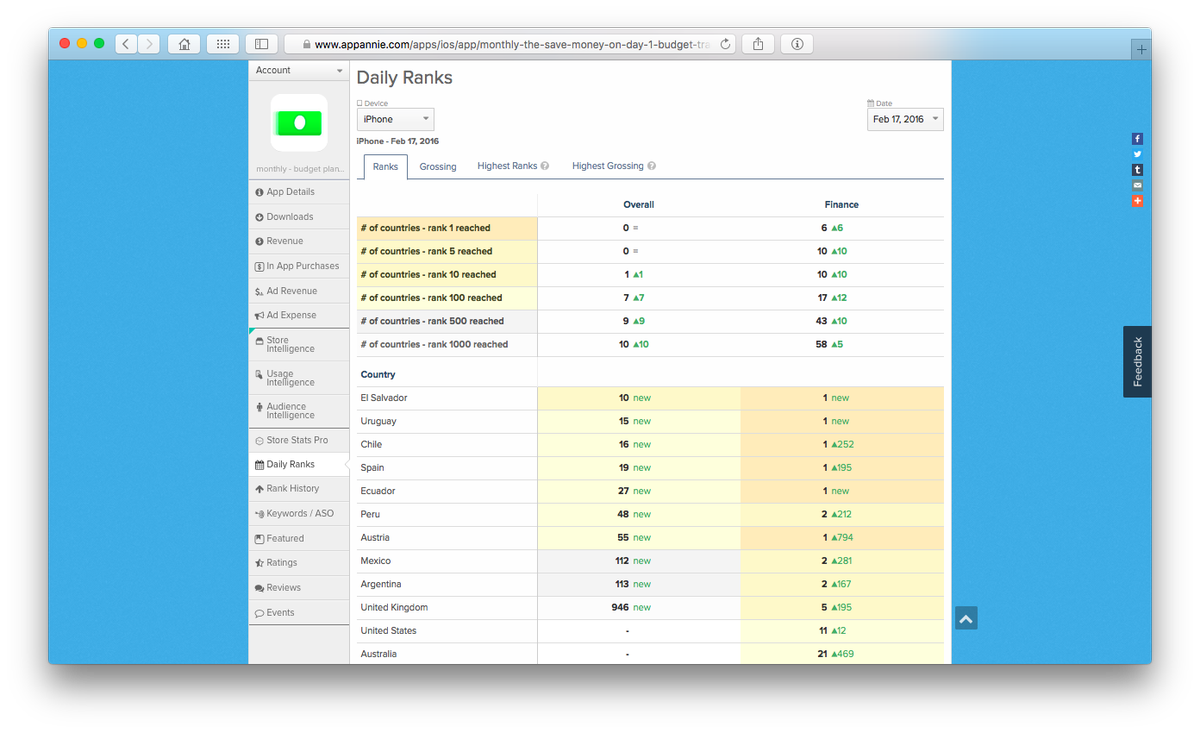Open the Feedback side tab

tap(1137, 362)
